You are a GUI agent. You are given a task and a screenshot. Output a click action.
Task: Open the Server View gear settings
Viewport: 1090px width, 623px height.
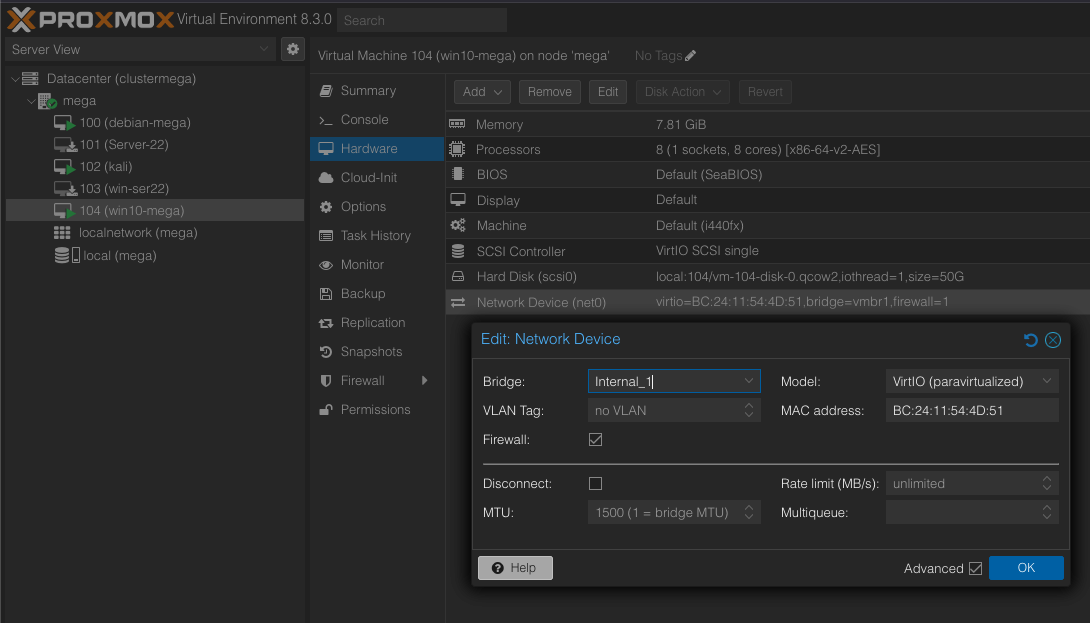tap(293, 49)
